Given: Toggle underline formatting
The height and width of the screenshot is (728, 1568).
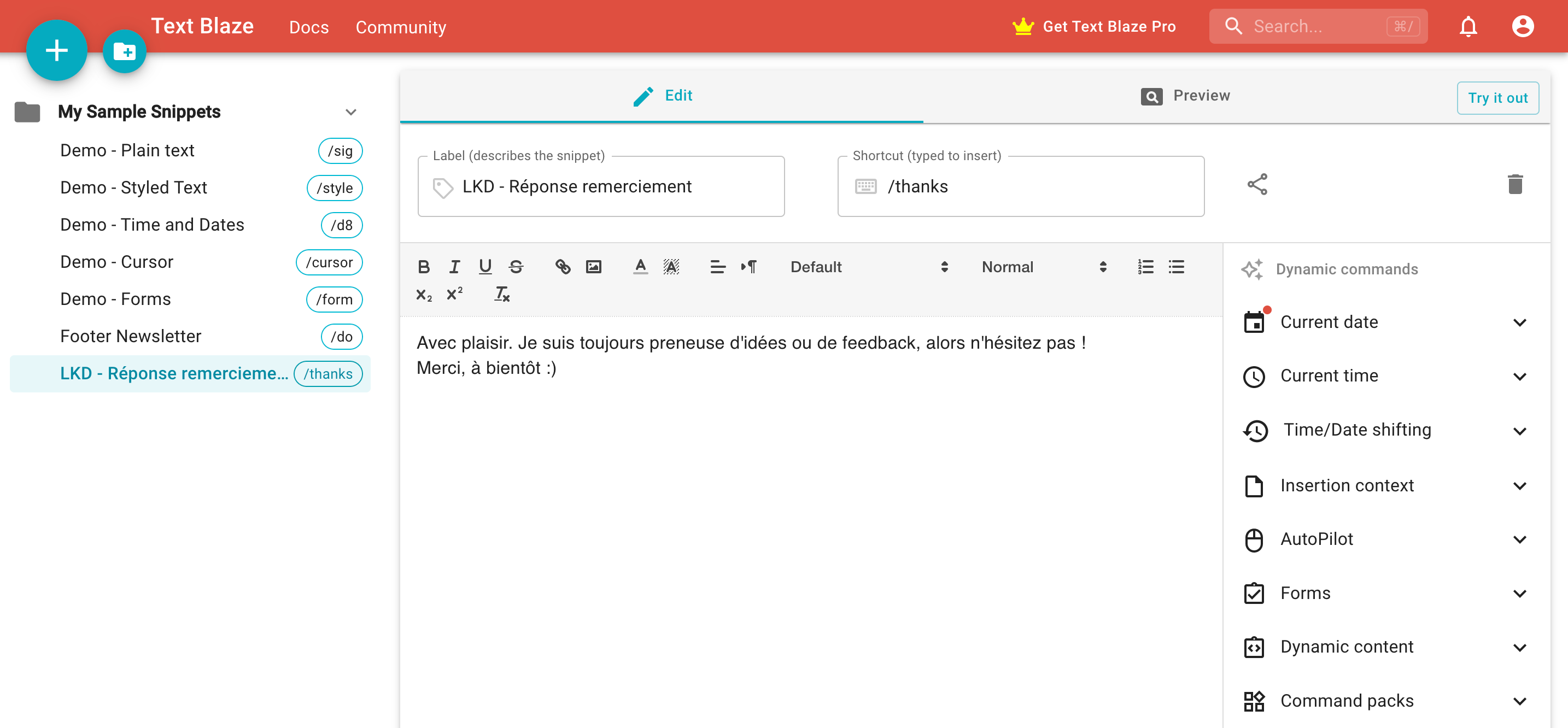Looking at the screenshot, I should [x=485, y=267].
